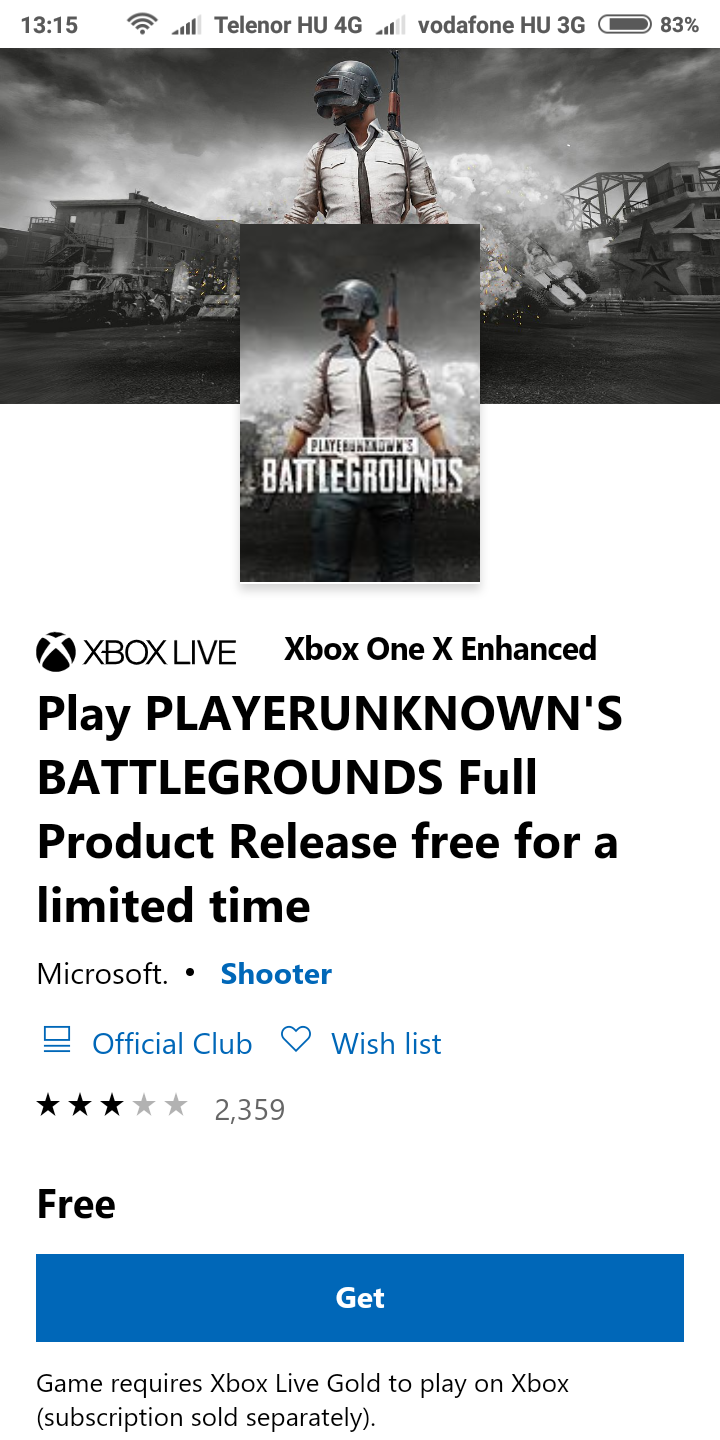
Task: Tap the Microsoft publisher name
Action: coord(102,974)
